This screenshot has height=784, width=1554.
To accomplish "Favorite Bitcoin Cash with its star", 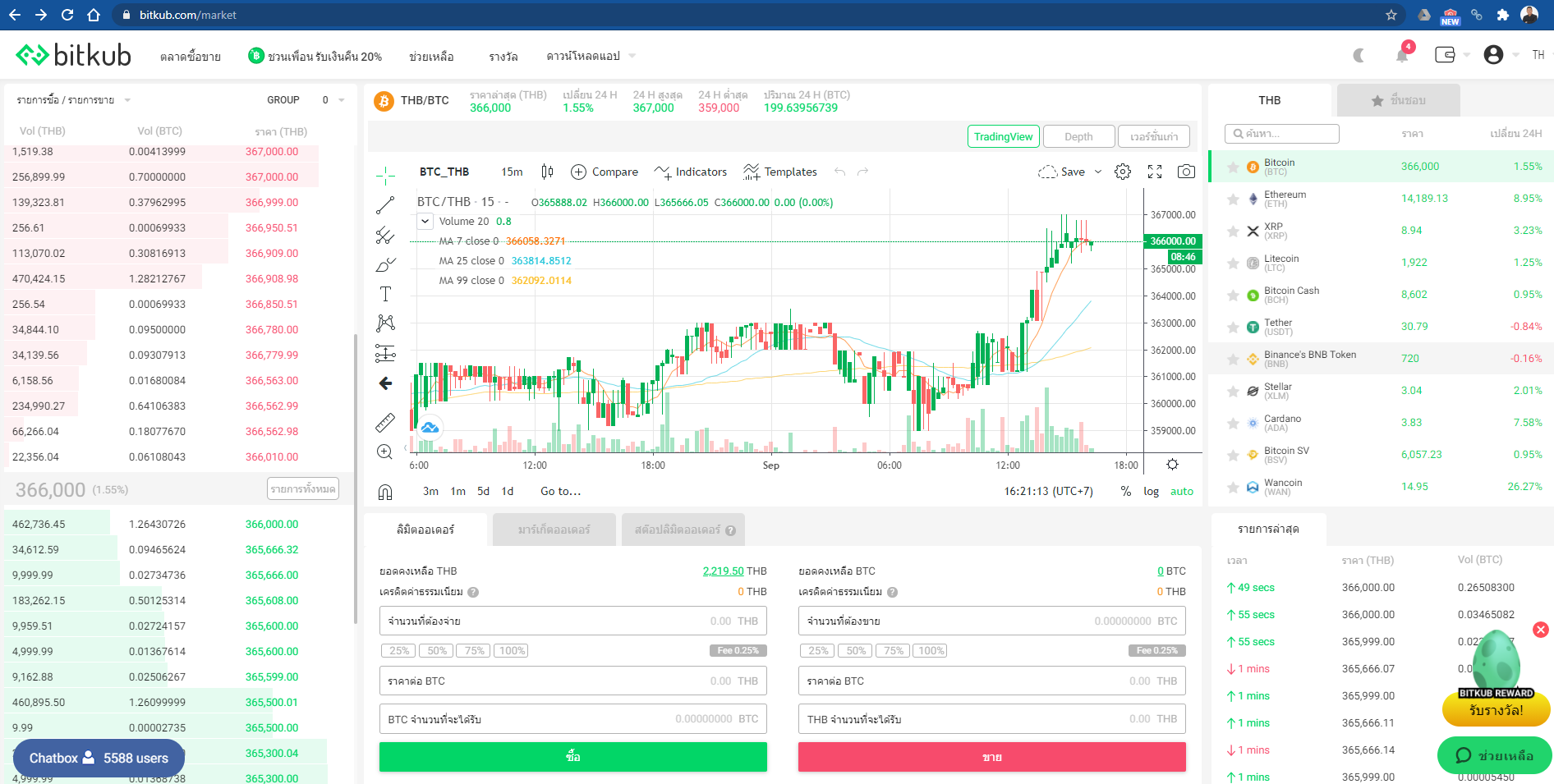I will pos(1233,295).
